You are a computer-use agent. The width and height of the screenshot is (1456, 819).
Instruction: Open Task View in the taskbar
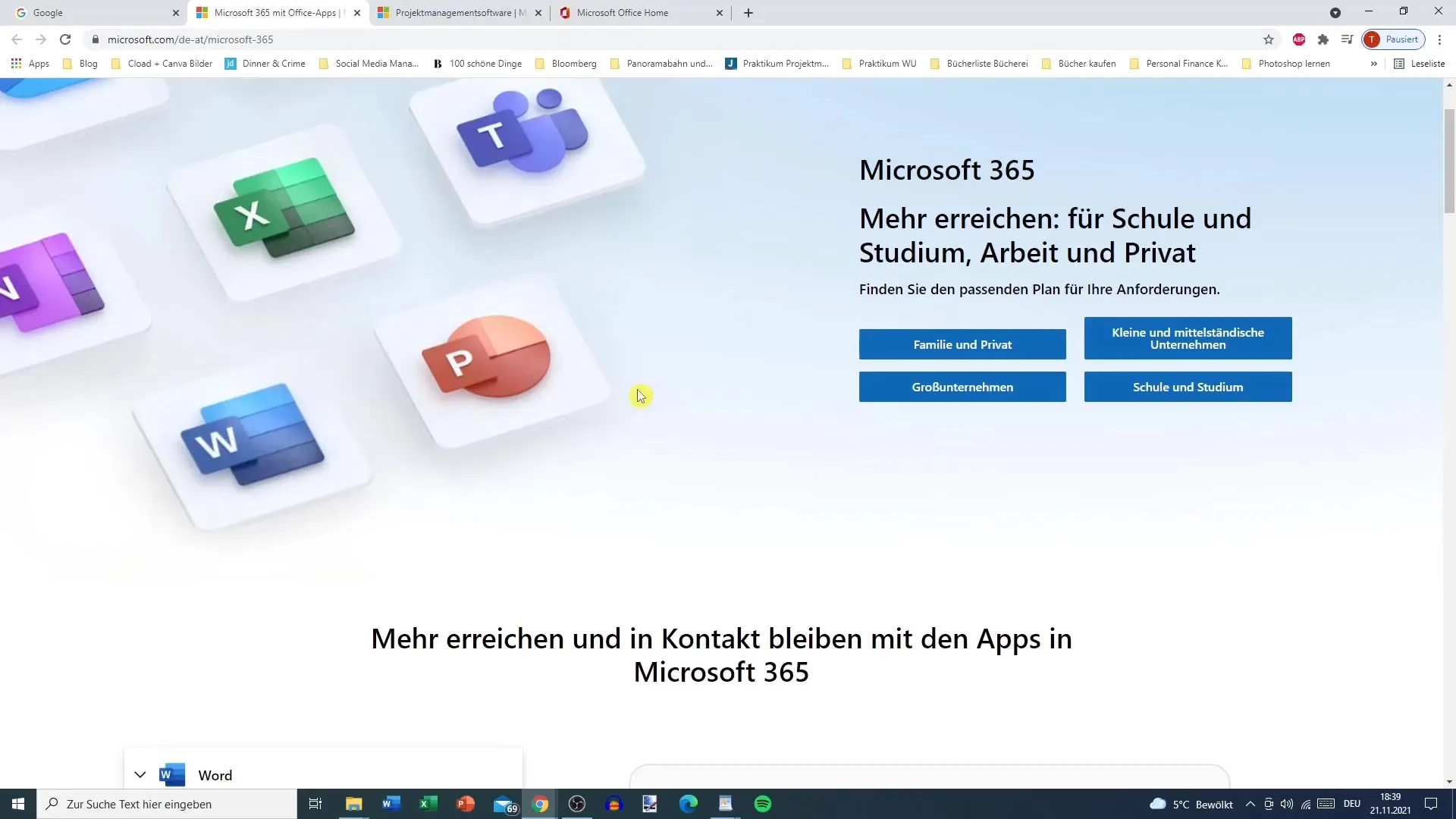tap(315, 804)
